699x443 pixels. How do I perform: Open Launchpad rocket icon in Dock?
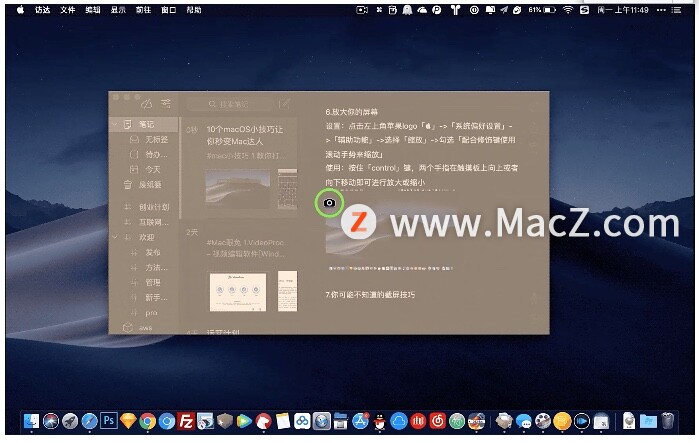click(70, 421)
